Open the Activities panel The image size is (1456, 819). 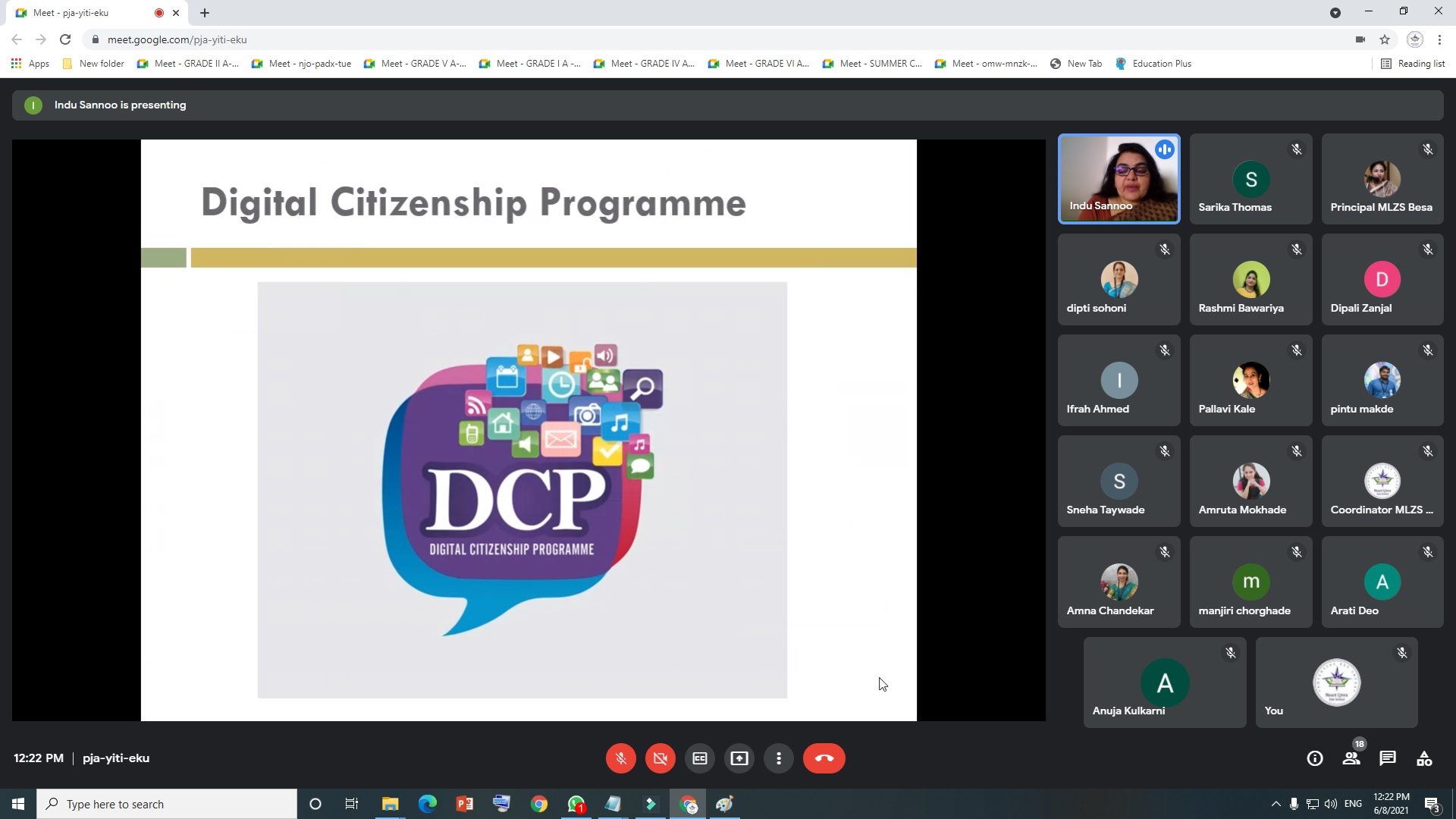click(x=1423, y=758)
